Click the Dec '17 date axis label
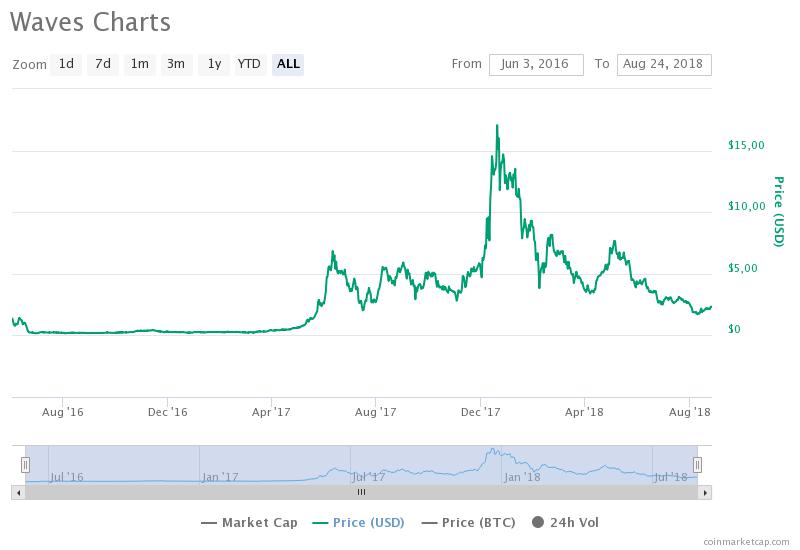Image resolution: width=800 pixels, height=550 pixels. point(481,412)
